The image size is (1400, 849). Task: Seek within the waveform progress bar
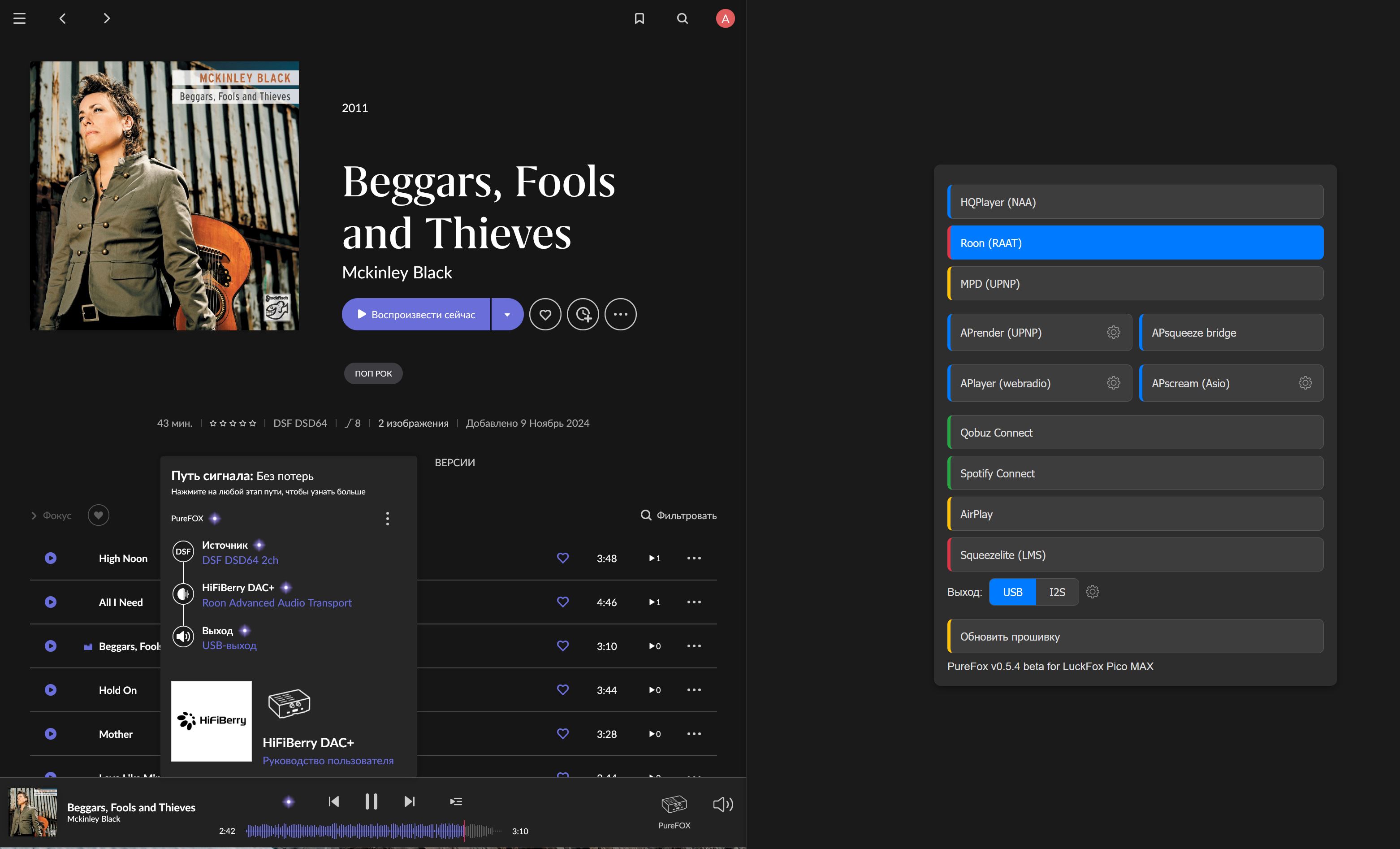pos(374,831)
